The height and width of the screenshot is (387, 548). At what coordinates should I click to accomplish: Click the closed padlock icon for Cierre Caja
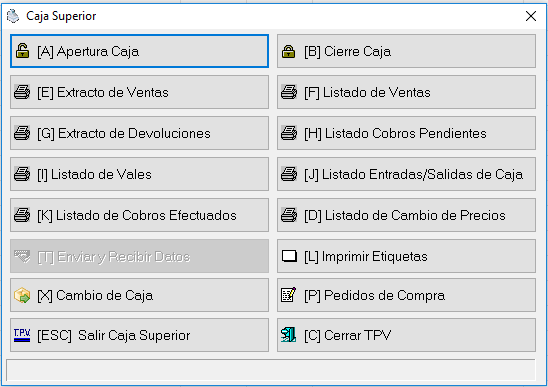tap(289, 51)
